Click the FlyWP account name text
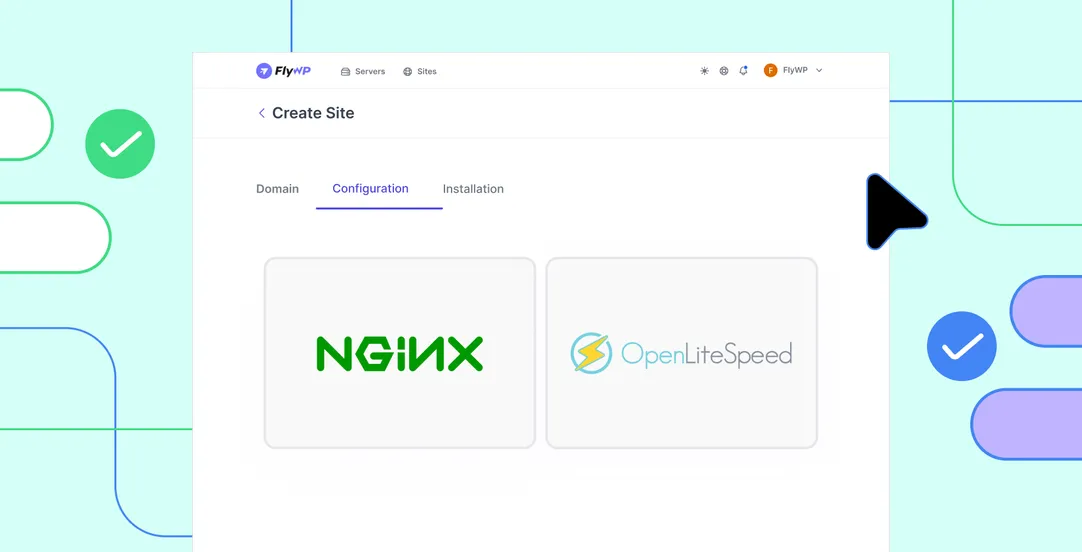This screenshot has height=552, width=1082. [795, 70]
